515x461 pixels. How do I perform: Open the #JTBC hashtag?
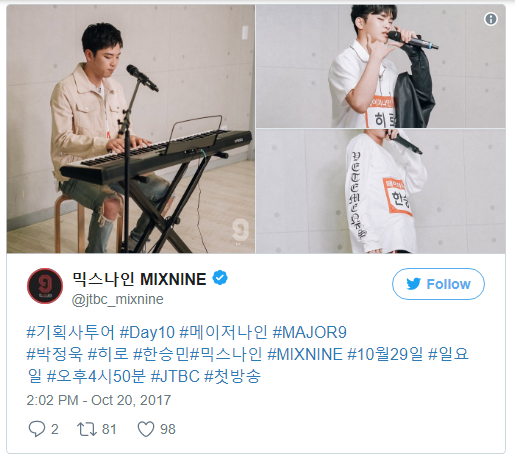tap(175, 376)
